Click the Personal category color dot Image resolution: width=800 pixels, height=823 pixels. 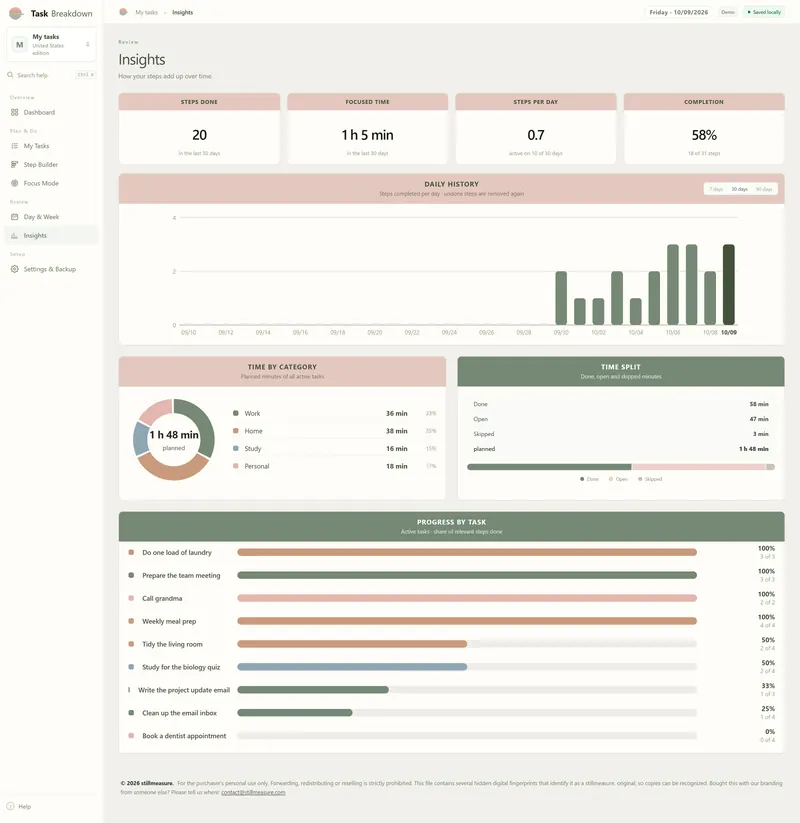point(236,466)
